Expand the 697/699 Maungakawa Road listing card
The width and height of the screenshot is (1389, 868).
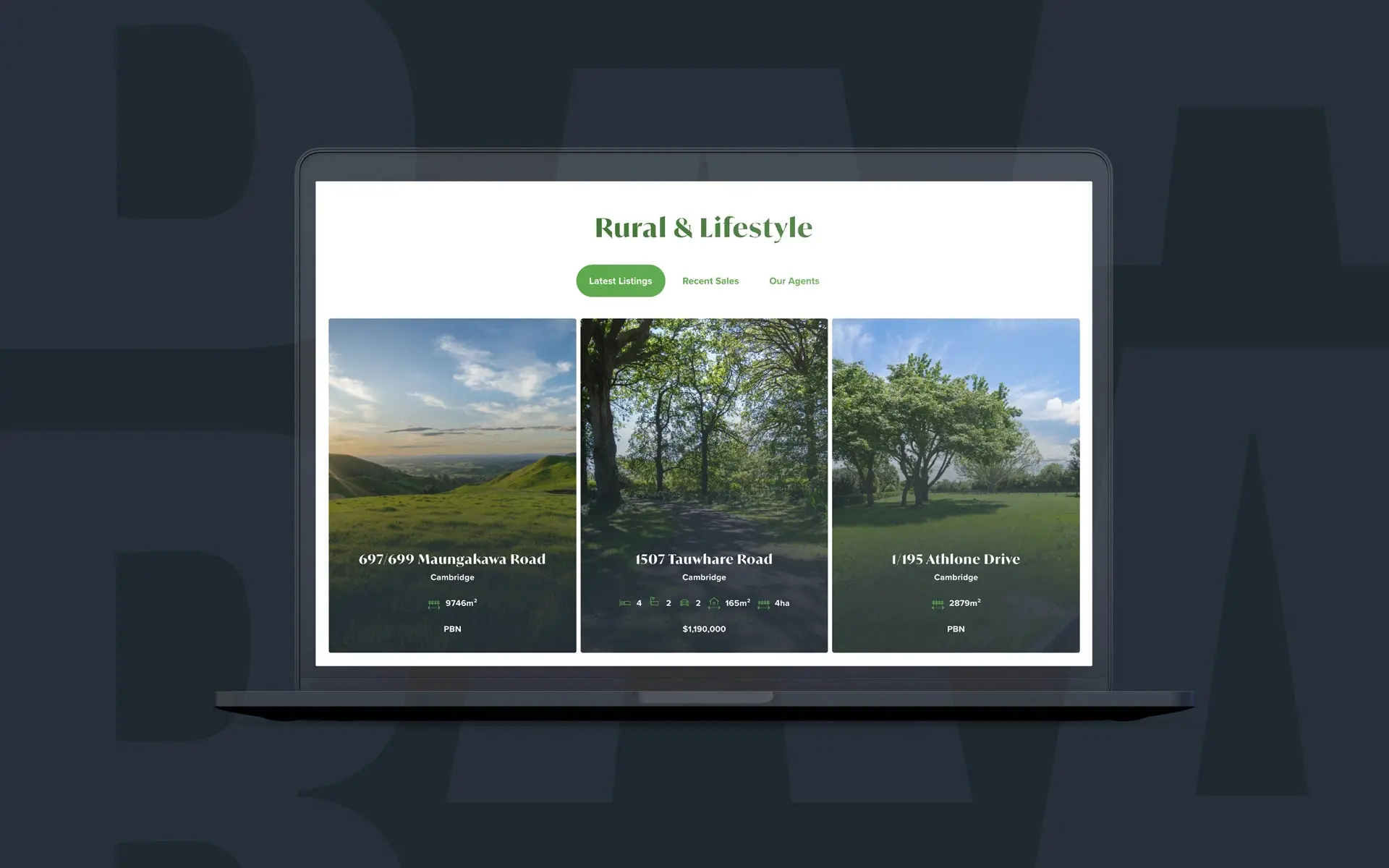point(452,485)
